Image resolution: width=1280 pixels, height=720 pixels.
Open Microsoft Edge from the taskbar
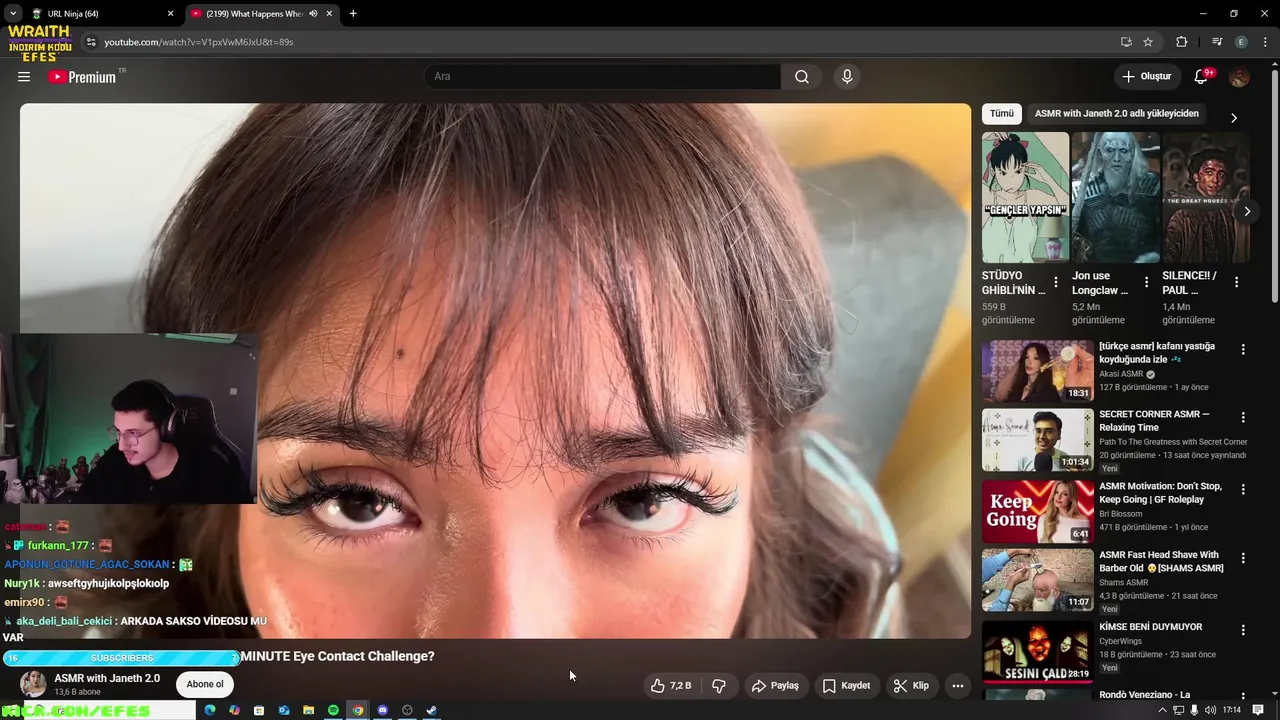(210, 710)
